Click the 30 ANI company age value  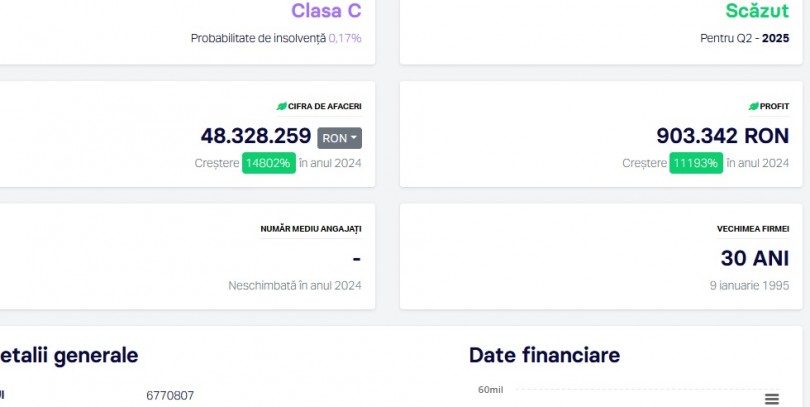pos(755,258)
